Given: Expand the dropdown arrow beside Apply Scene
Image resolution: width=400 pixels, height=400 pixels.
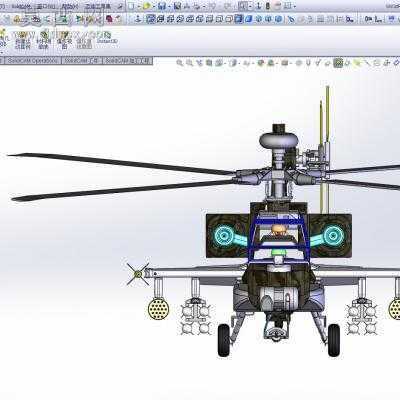Looking at the screenshot, I should click(x=277, y=63).
